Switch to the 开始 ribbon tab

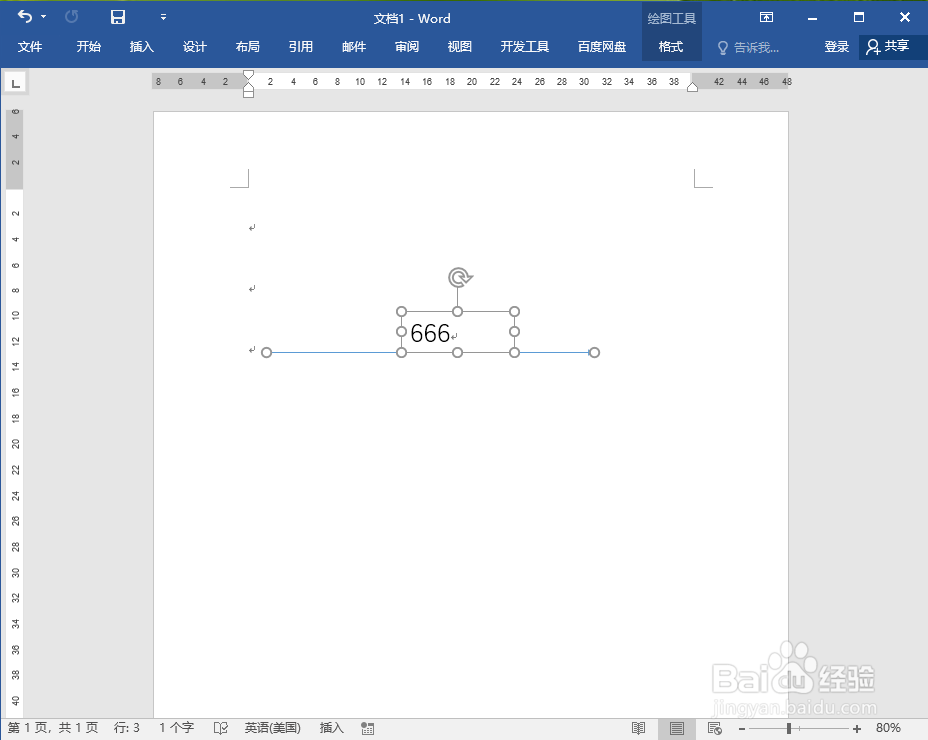89,47
